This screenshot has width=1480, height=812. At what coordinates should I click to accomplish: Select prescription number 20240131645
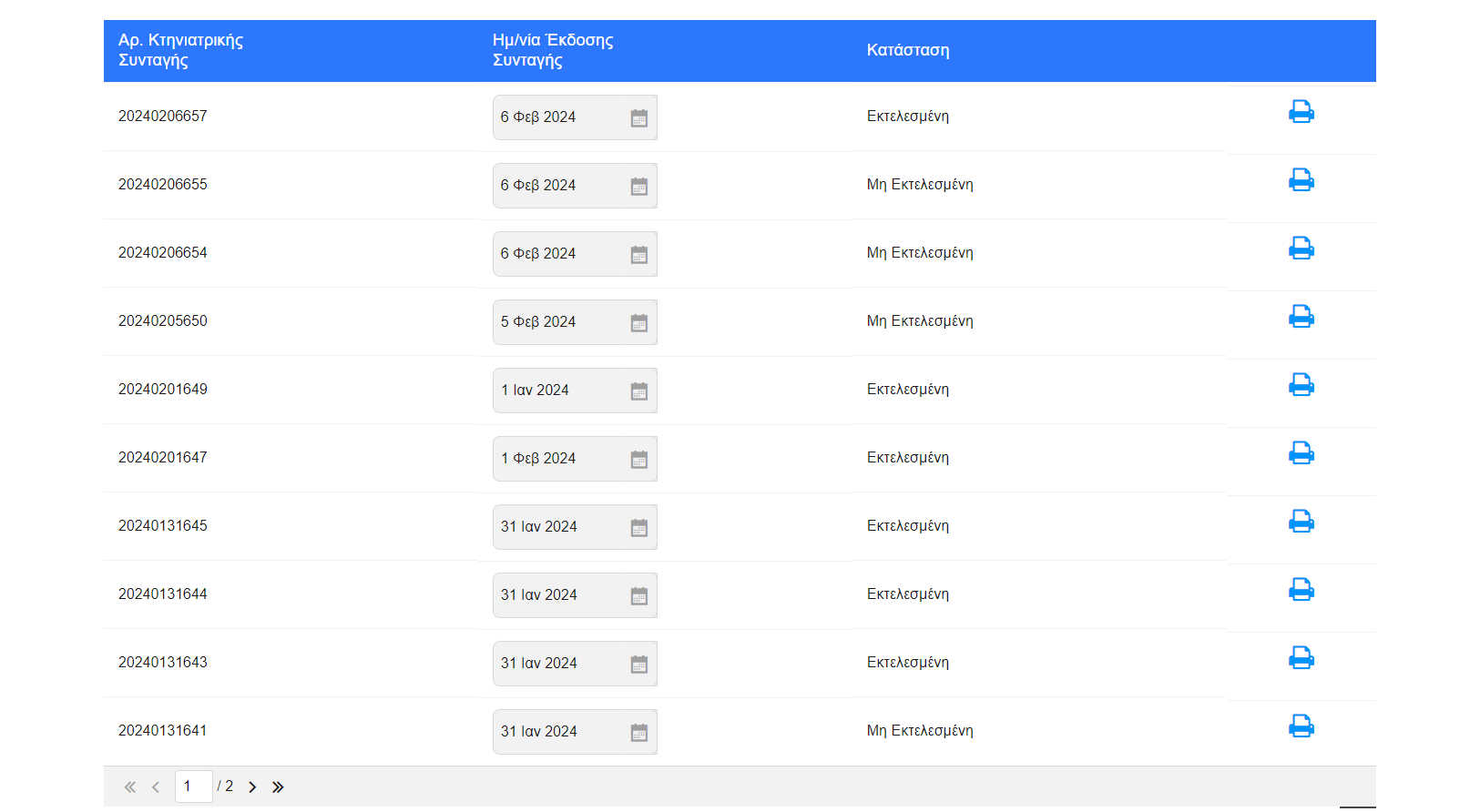(163, 525)
